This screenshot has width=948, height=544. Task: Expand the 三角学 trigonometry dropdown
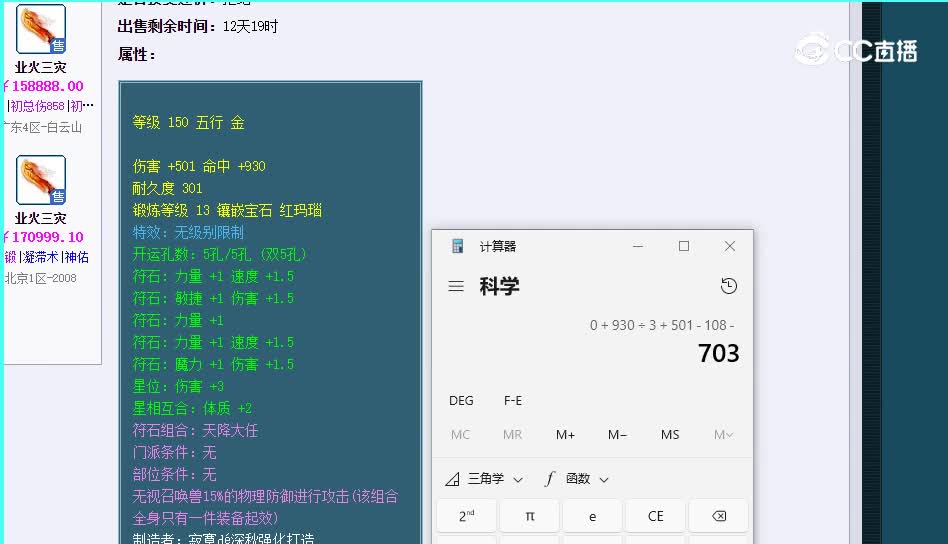(485, 479)
